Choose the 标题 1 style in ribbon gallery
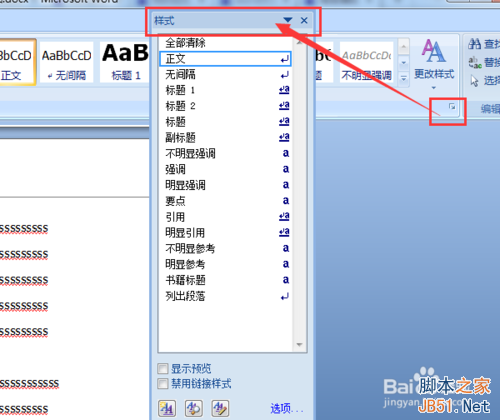The width and height of the screenshot is (500, 420). pyautogui.click(x=125, y=62)
